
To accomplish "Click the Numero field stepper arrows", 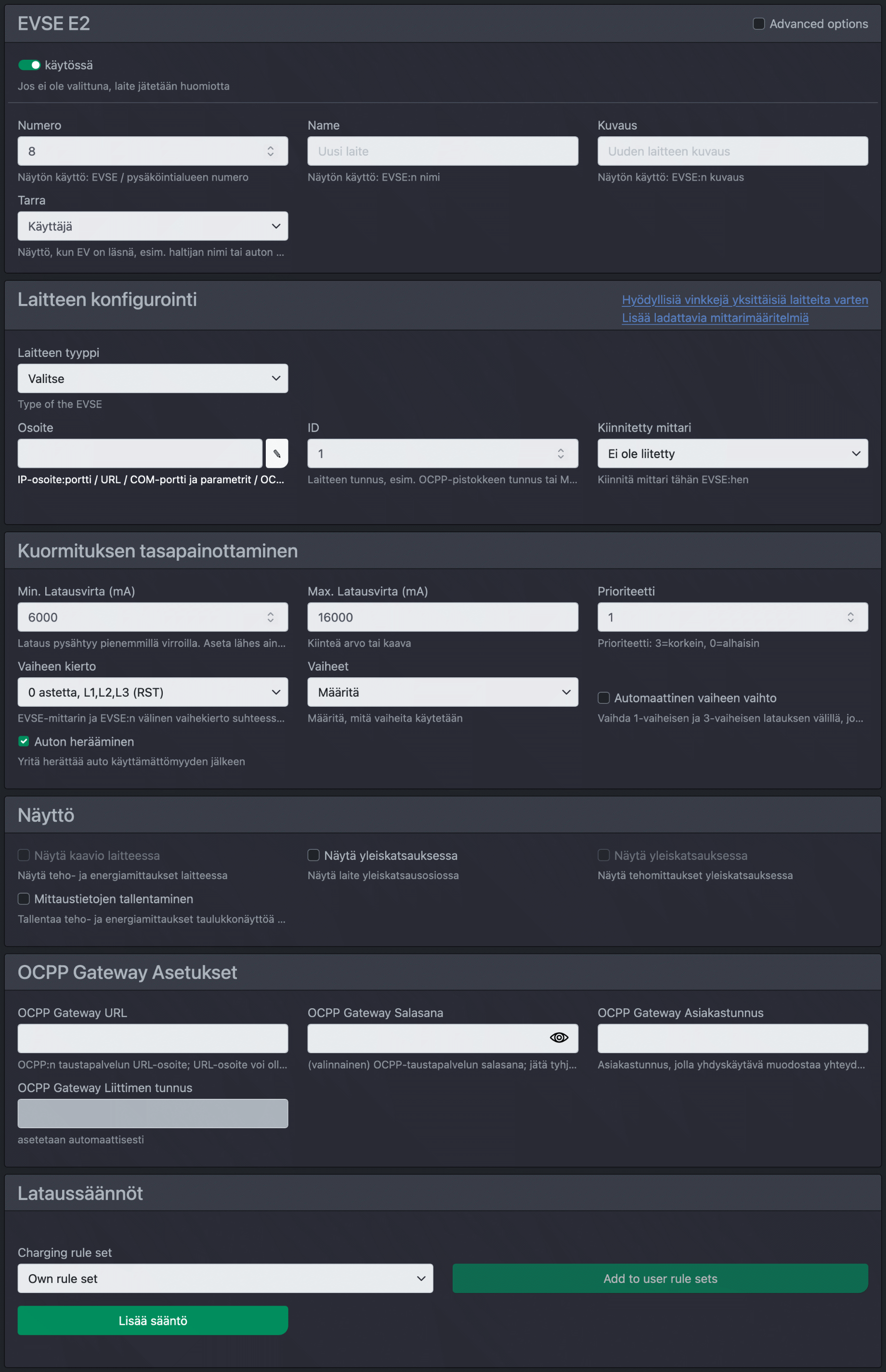I will [271, 151].
